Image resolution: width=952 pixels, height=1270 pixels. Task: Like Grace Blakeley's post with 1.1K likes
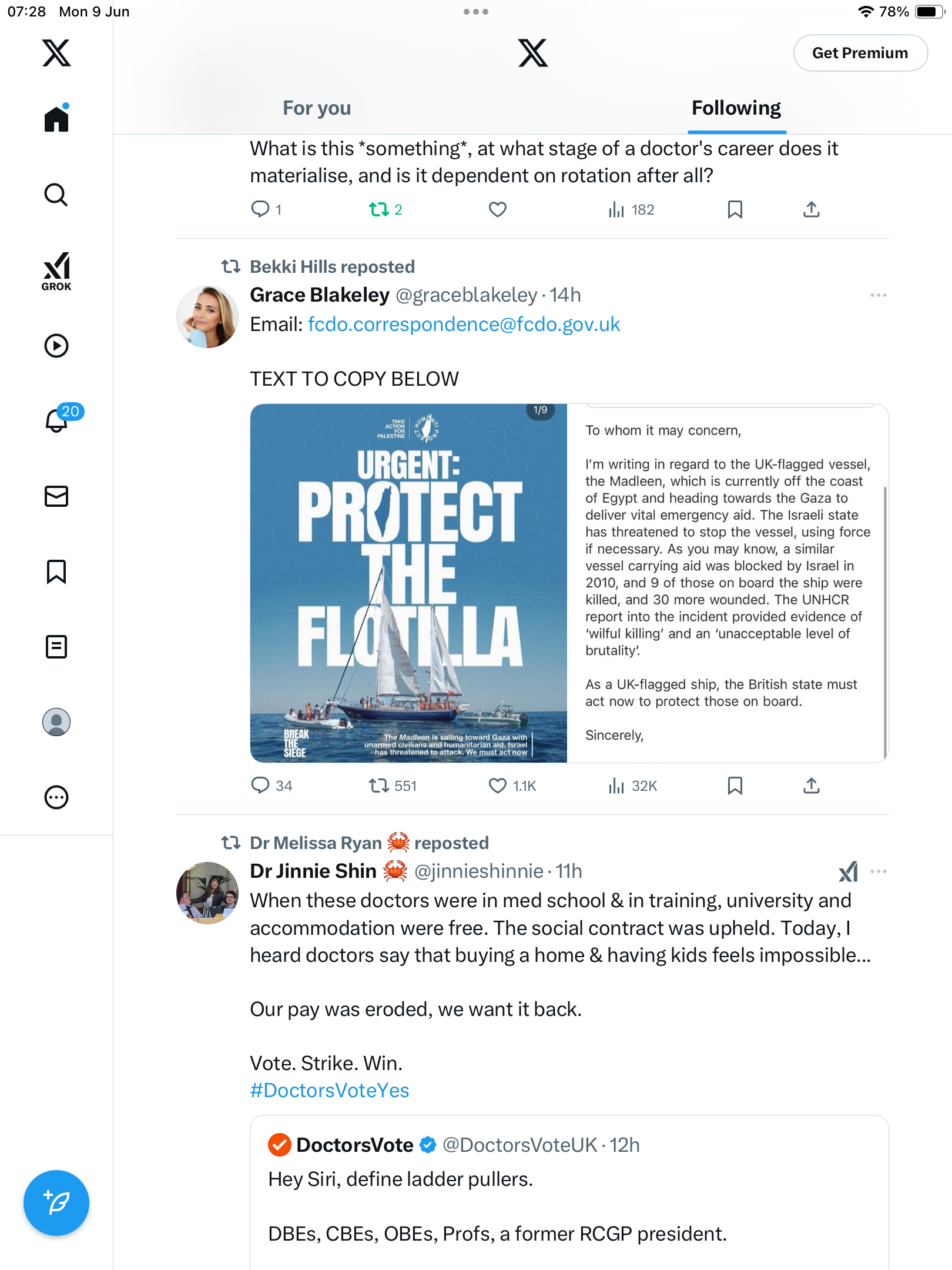click(512, 786)
